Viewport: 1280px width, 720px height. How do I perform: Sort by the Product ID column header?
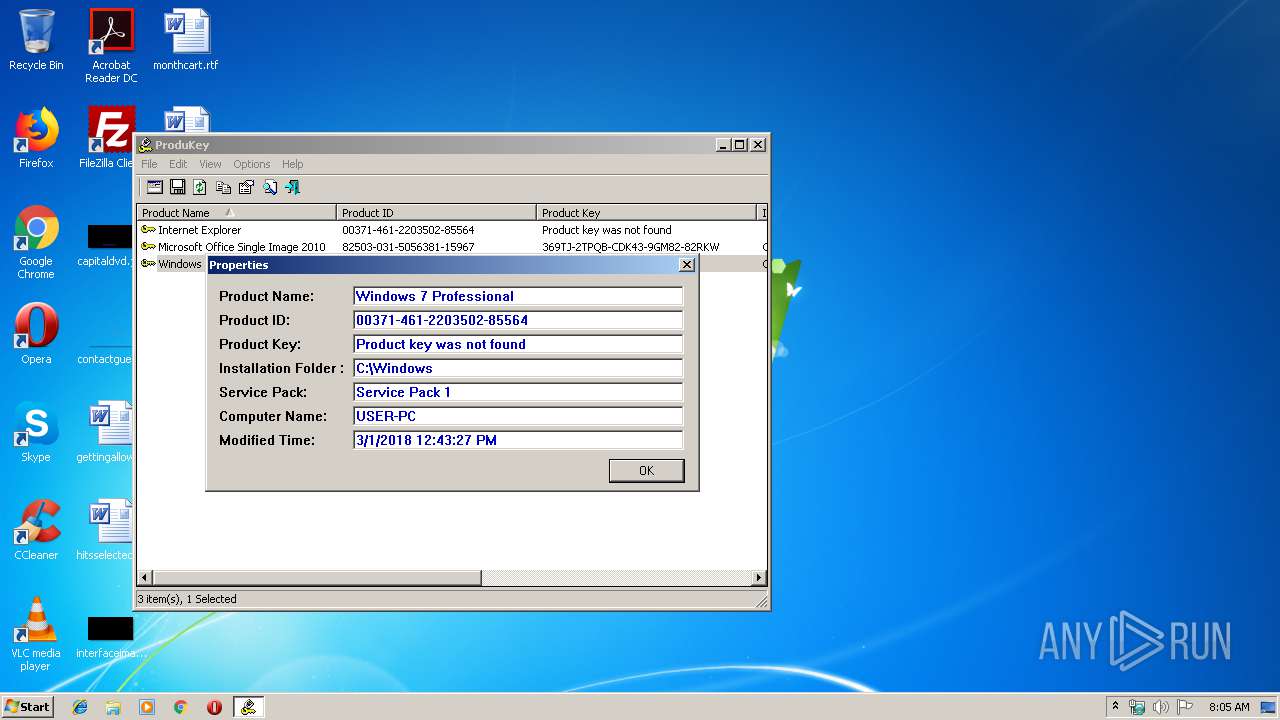tap(436, 213)
